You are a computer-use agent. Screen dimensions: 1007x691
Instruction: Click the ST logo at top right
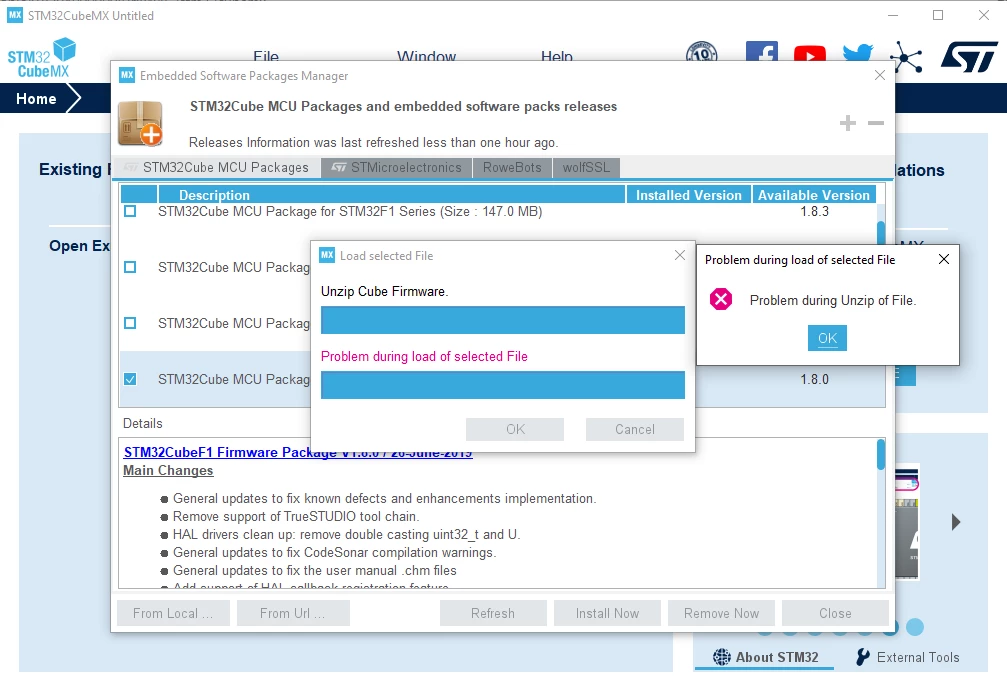coord(969,57)
